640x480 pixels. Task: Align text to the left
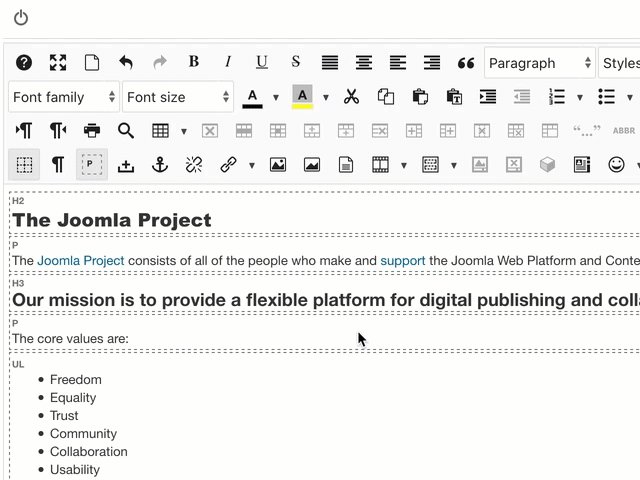[x=398, y=63]
